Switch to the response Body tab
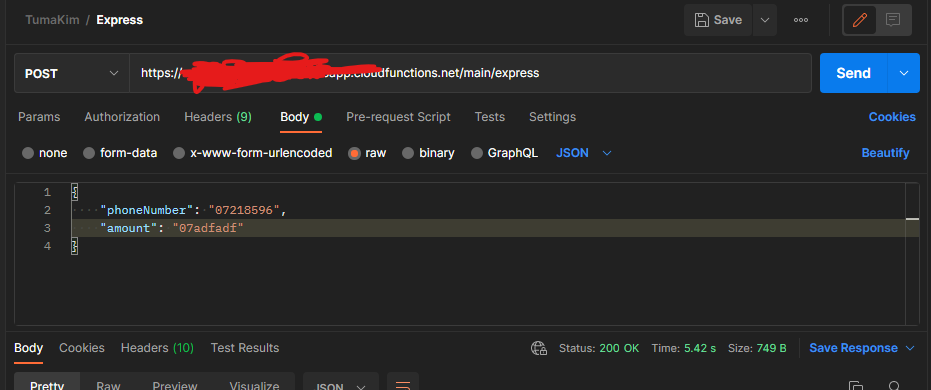This screenshot has width=931, height=390. pyautogui.click(x=28, y=348)
